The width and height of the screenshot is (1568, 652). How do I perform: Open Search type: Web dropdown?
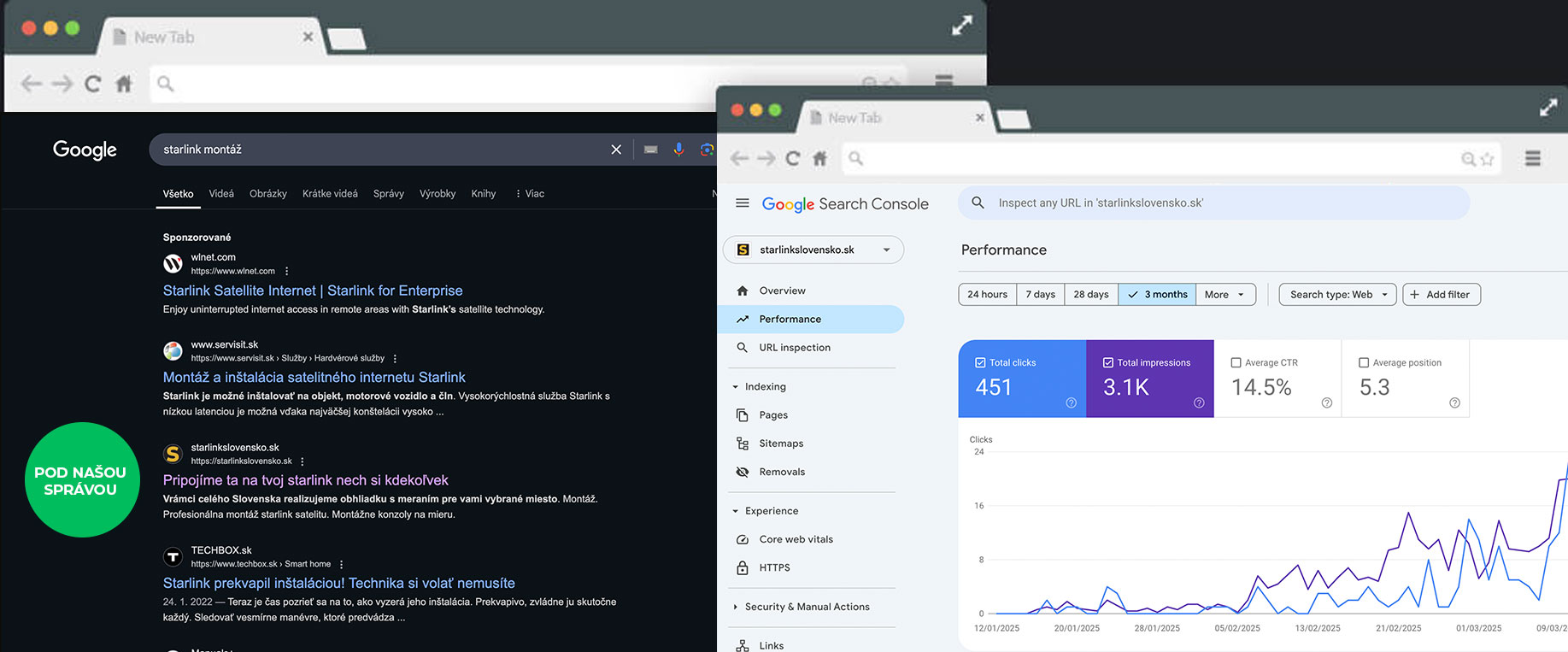coord(1338,295)
